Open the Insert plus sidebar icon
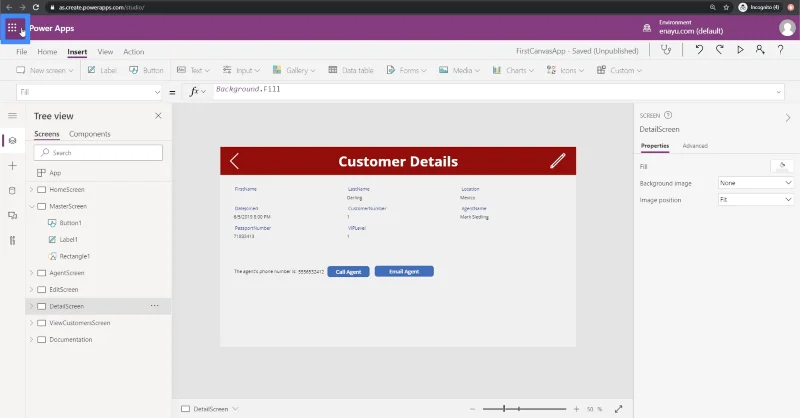 click(13, 165)
